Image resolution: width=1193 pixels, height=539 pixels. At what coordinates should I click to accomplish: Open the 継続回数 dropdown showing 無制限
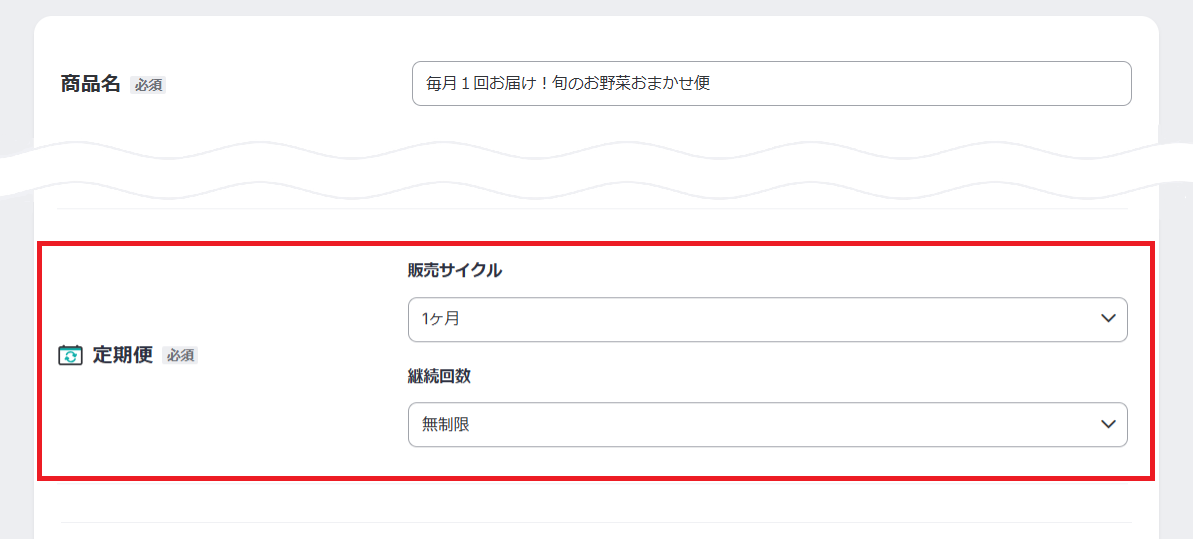[768, 425]
